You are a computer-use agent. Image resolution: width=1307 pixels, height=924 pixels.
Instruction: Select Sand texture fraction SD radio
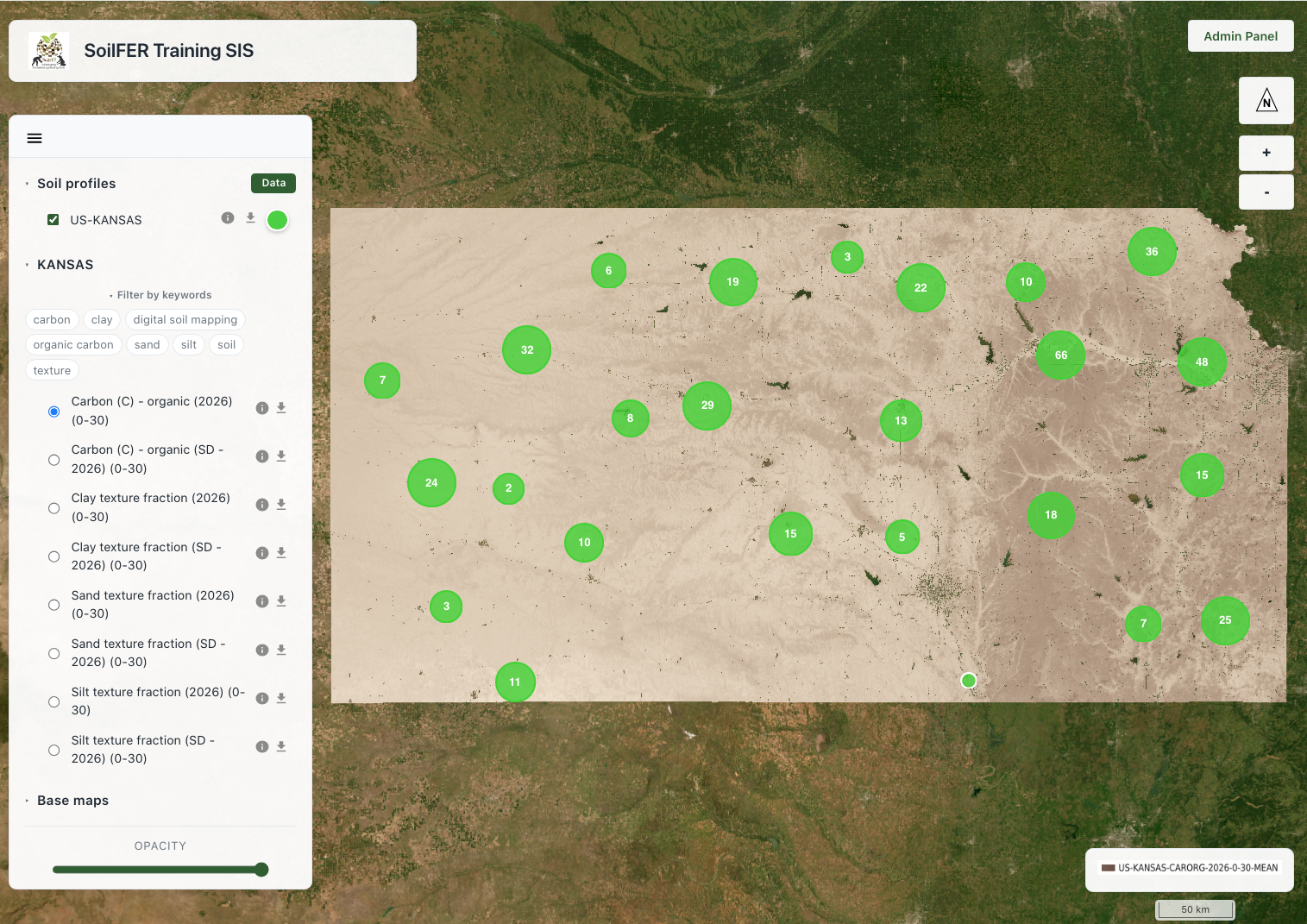click(54, 653)
